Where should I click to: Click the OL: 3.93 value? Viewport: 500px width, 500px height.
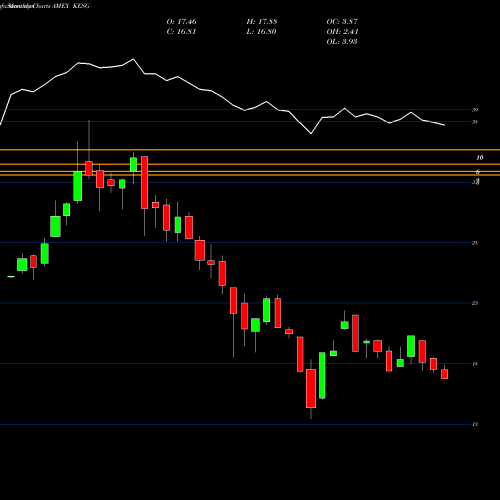[342, 42]
